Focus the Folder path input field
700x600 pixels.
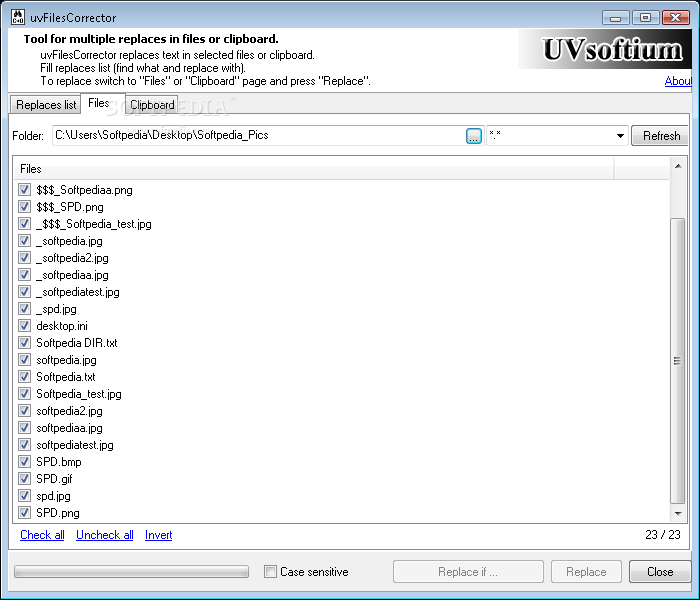coord(259,136)
